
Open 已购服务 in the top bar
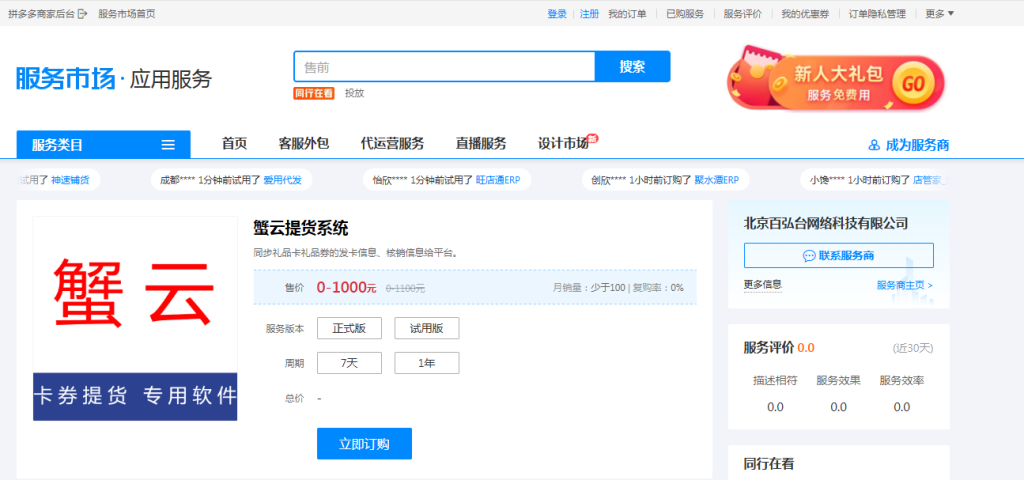pyautogui.click(x=685, y=14)
